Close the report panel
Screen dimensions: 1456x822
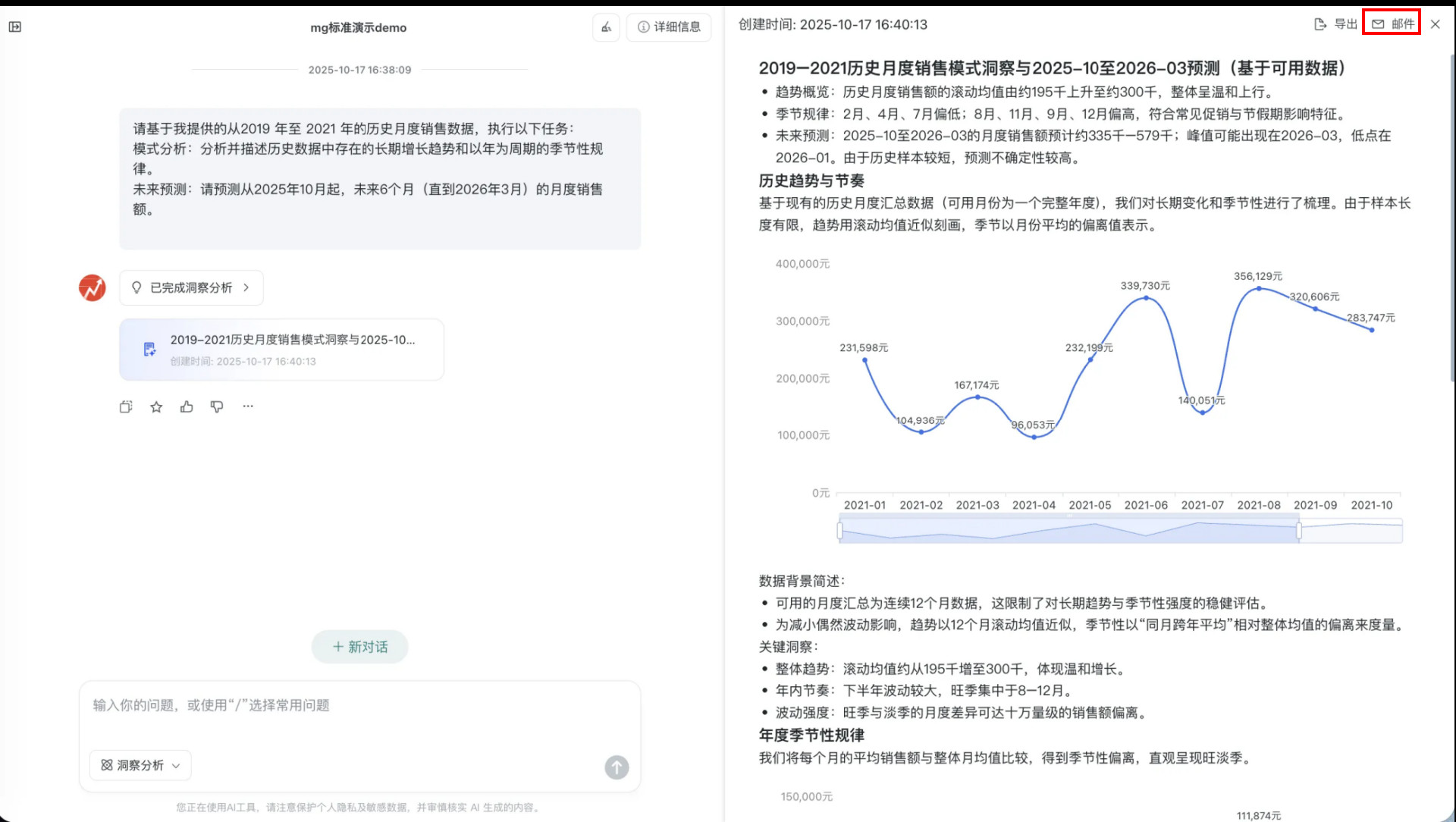[x=1435, y=24]
